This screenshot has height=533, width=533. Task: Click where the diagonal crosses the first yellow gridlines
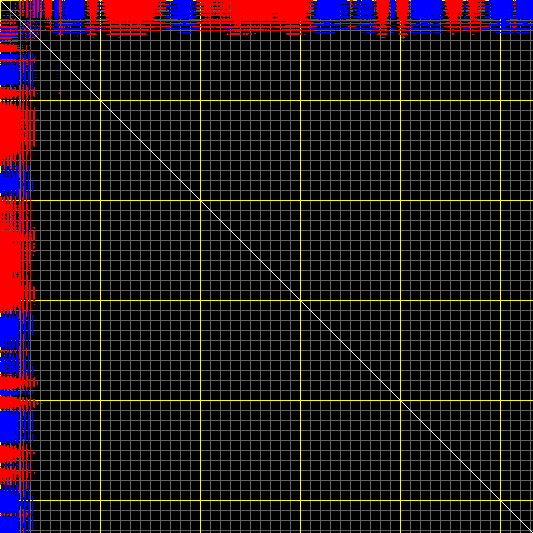101,101
